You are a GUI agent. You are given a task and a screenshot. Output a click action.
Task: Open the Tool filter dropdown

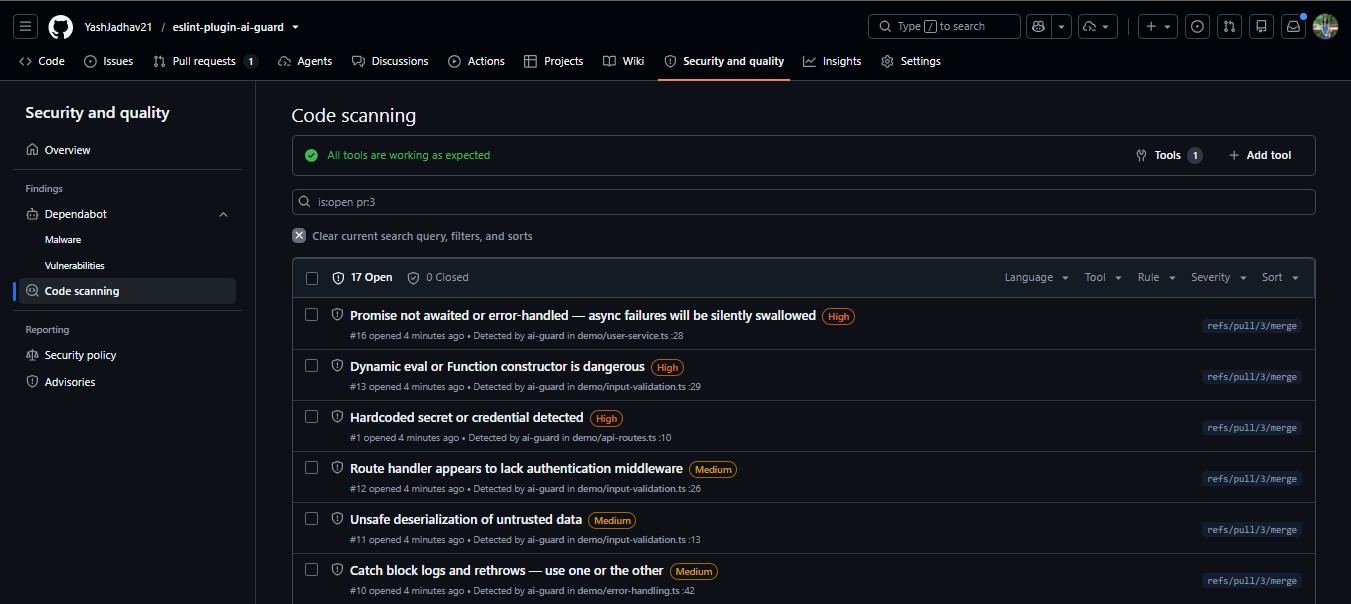(1102, 277)
